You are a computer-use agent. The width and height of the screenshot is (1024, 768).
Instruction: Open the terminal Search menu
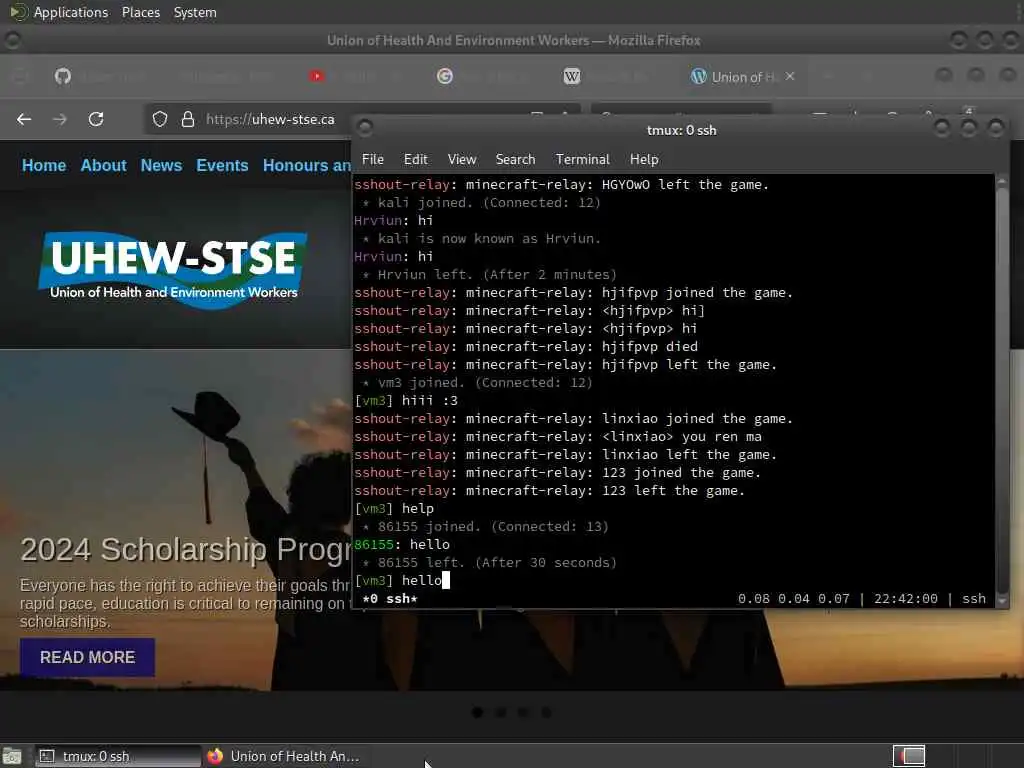click(x=515, y=159)
